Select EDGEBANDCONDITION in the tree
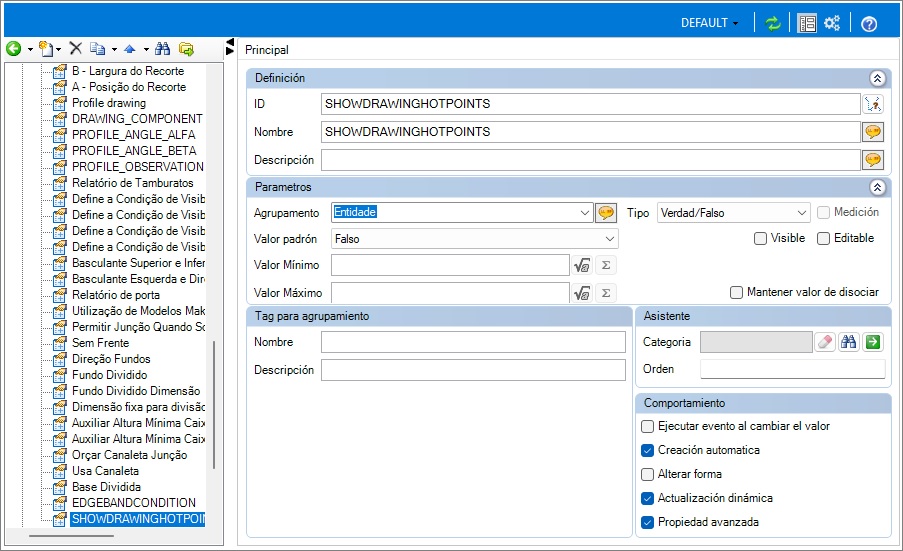Image resolution: width=903 pixels, height=551 pixels. pos(134,503)
